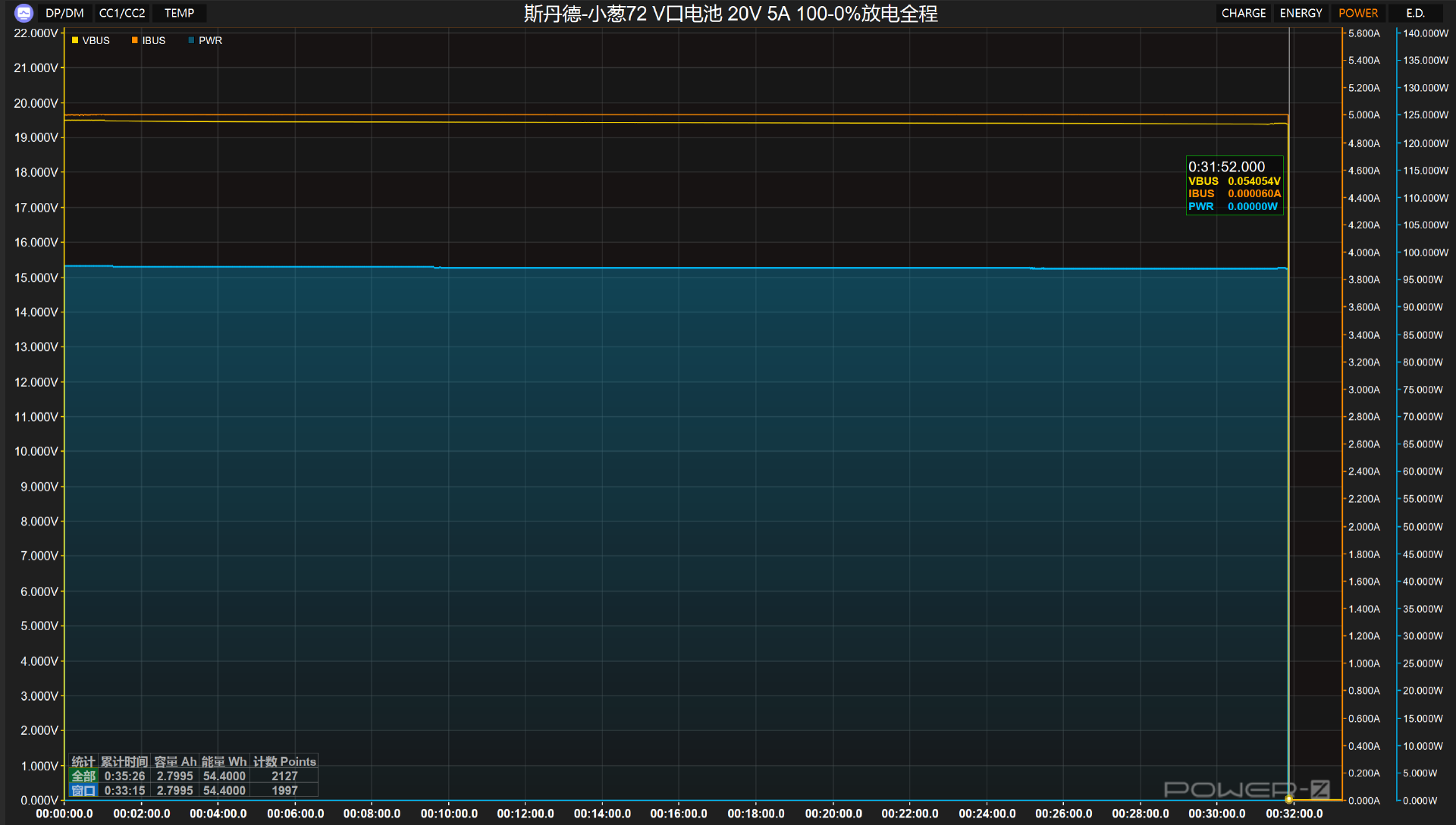This screenshot has height=825, width=1456.
Task: Open the CC1/CC2 tab
Action: [122, 13]
